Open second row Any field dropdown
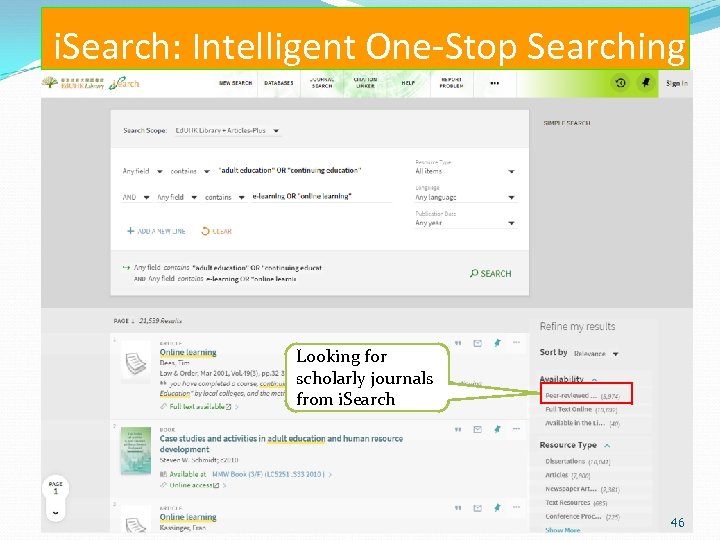720x540 pixels. (x=177, y=197)
